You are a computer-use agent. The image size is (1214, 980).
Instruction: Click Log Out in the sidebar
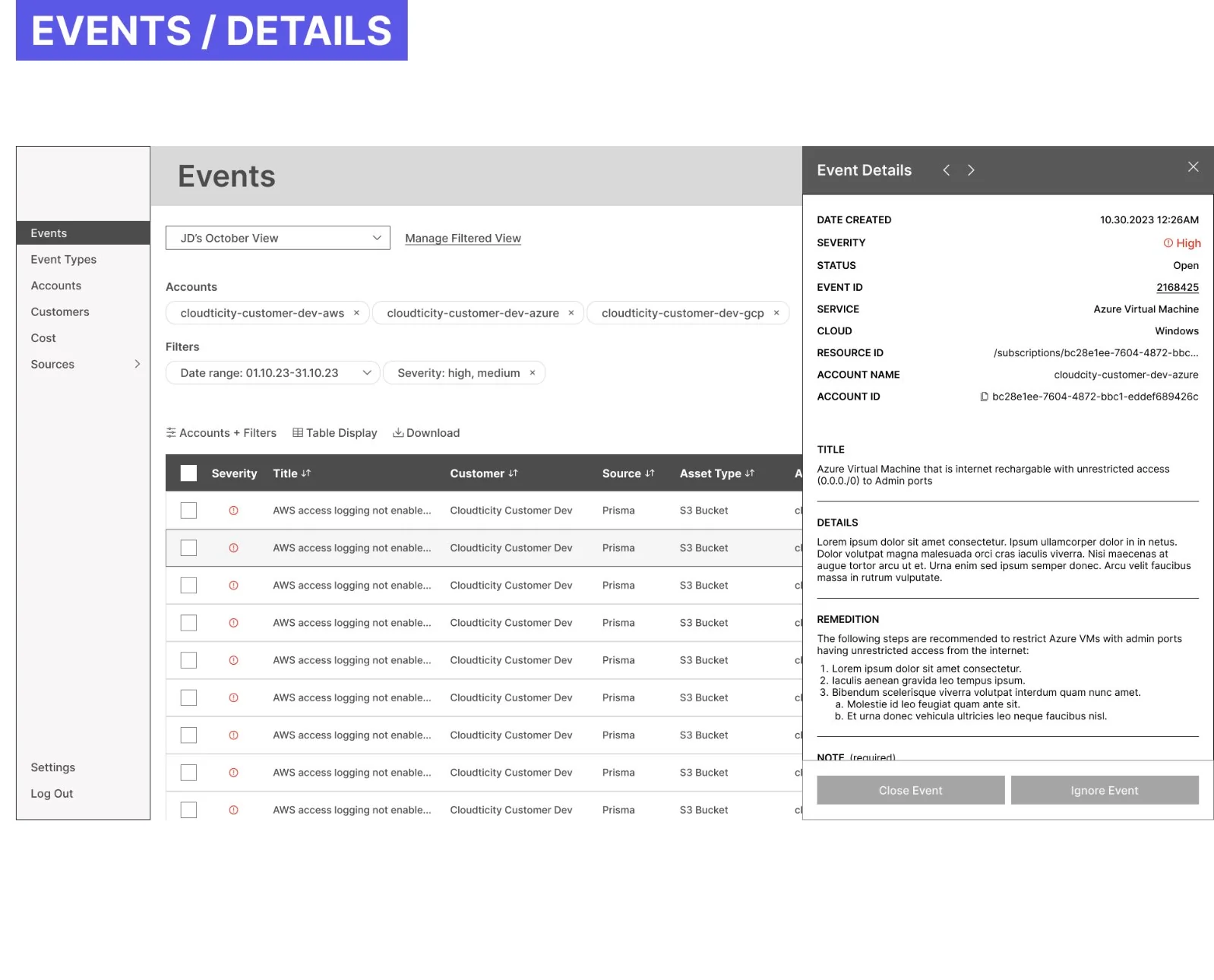pyautogui.click(x=52, y=794)
